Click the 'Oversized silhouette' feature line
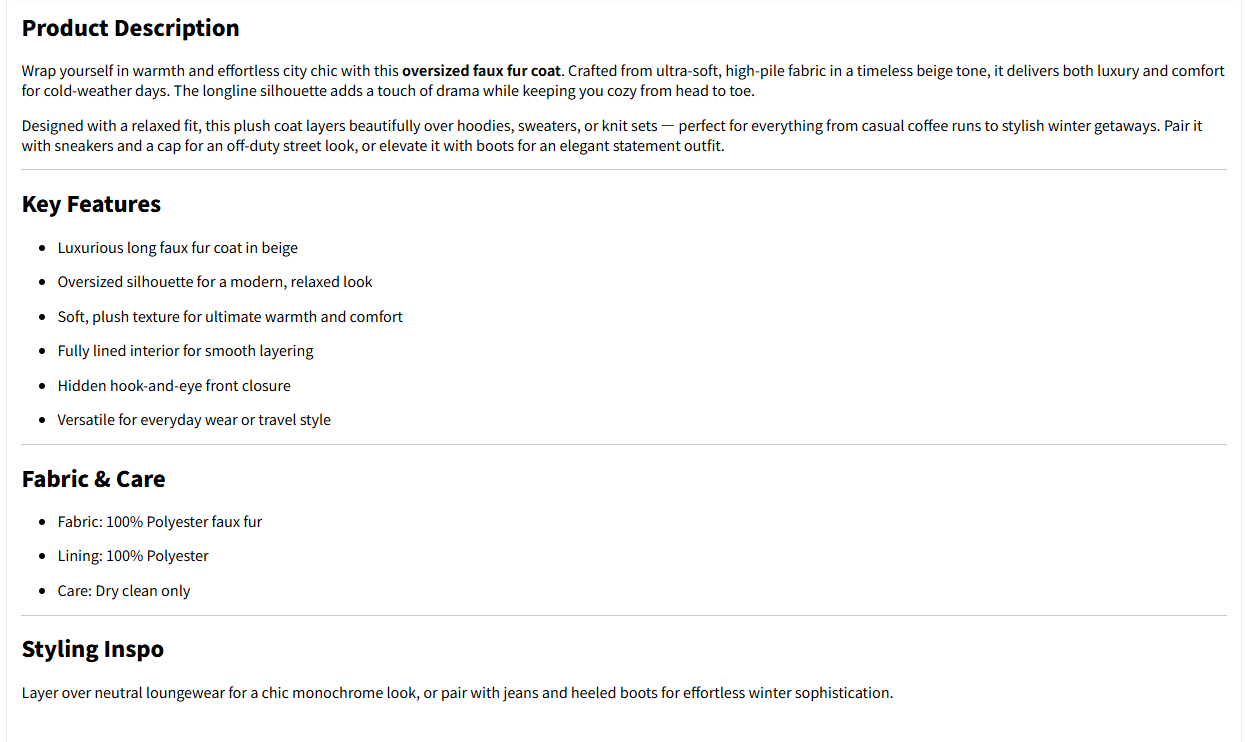 coord(215,282)
